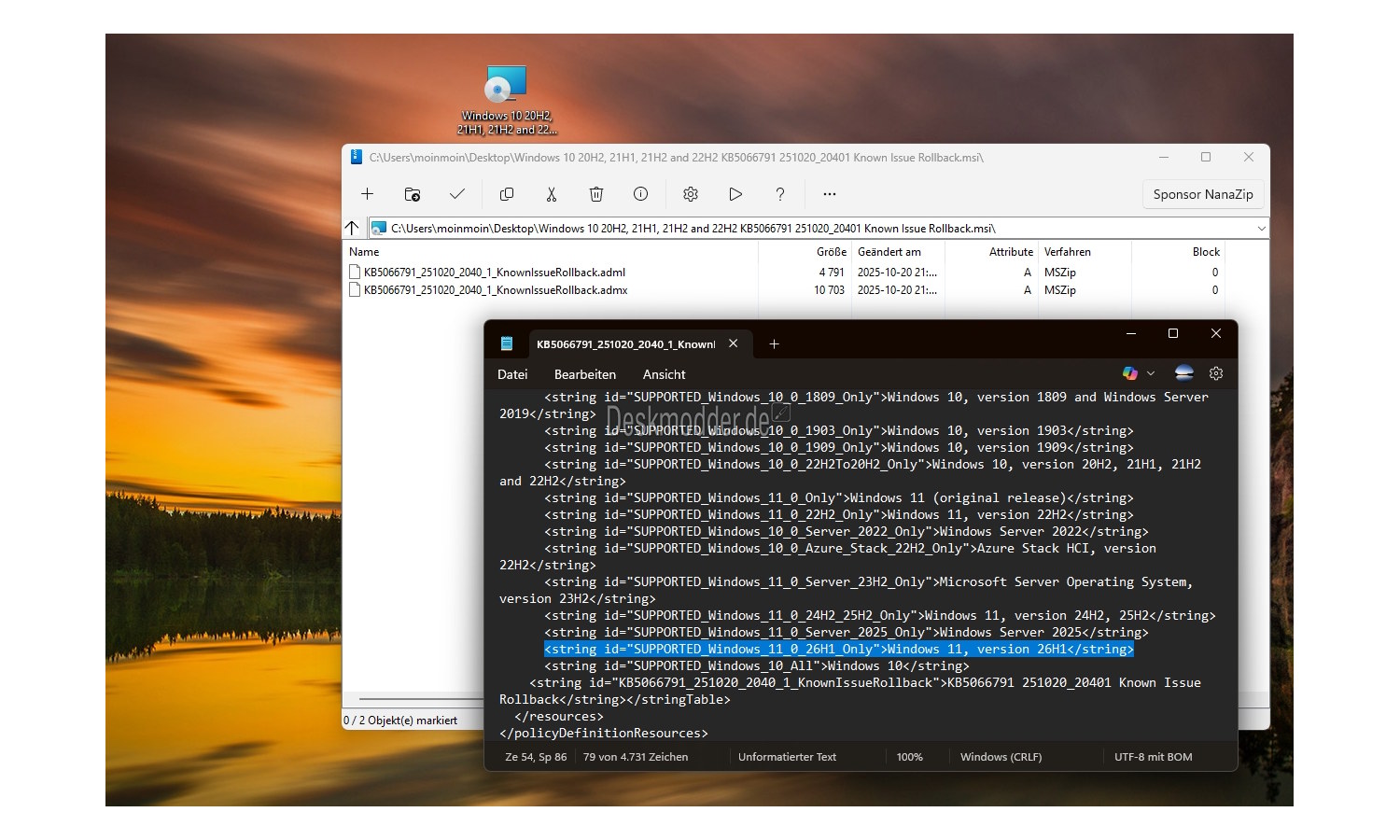
Task: Open the Datei menu
Action: (512, 374)
